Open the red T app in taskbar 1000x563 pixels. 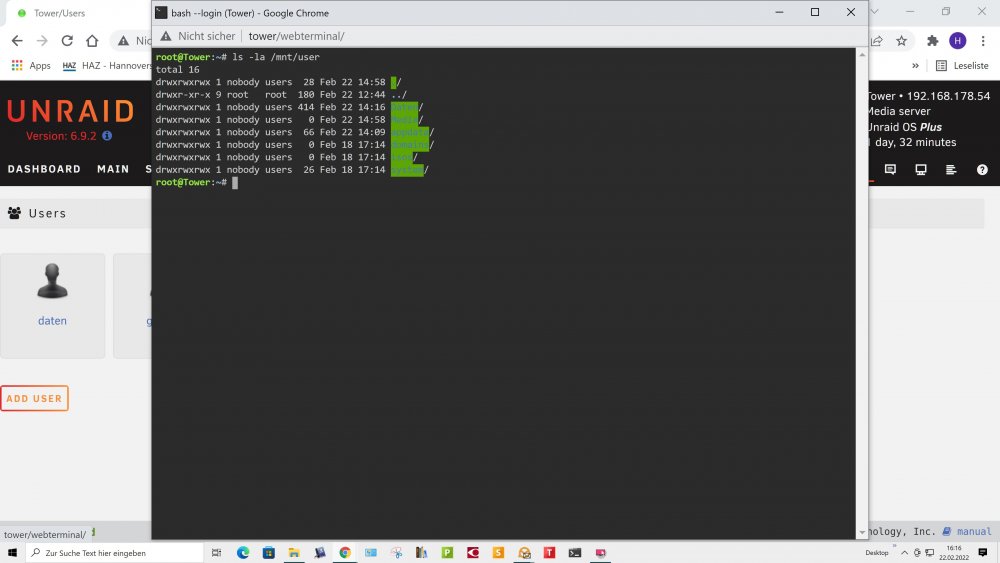[x=549, y=553]
